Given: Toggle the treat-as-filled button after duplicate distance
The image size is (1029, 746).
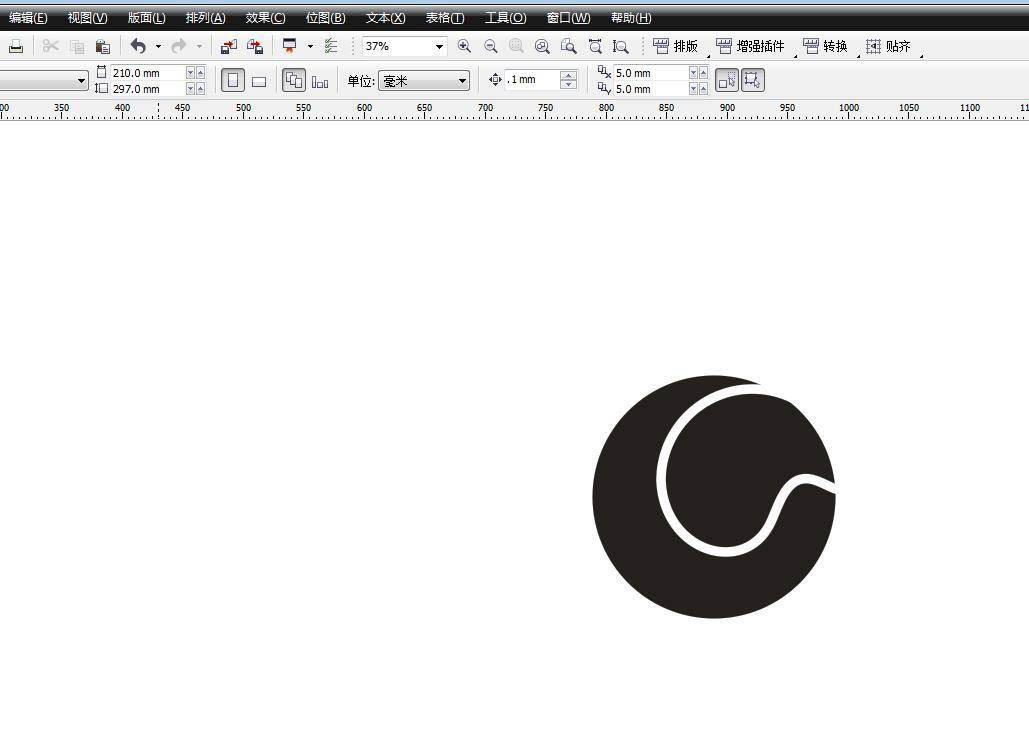Looking at the screenshot, I should tap(727, 81).
